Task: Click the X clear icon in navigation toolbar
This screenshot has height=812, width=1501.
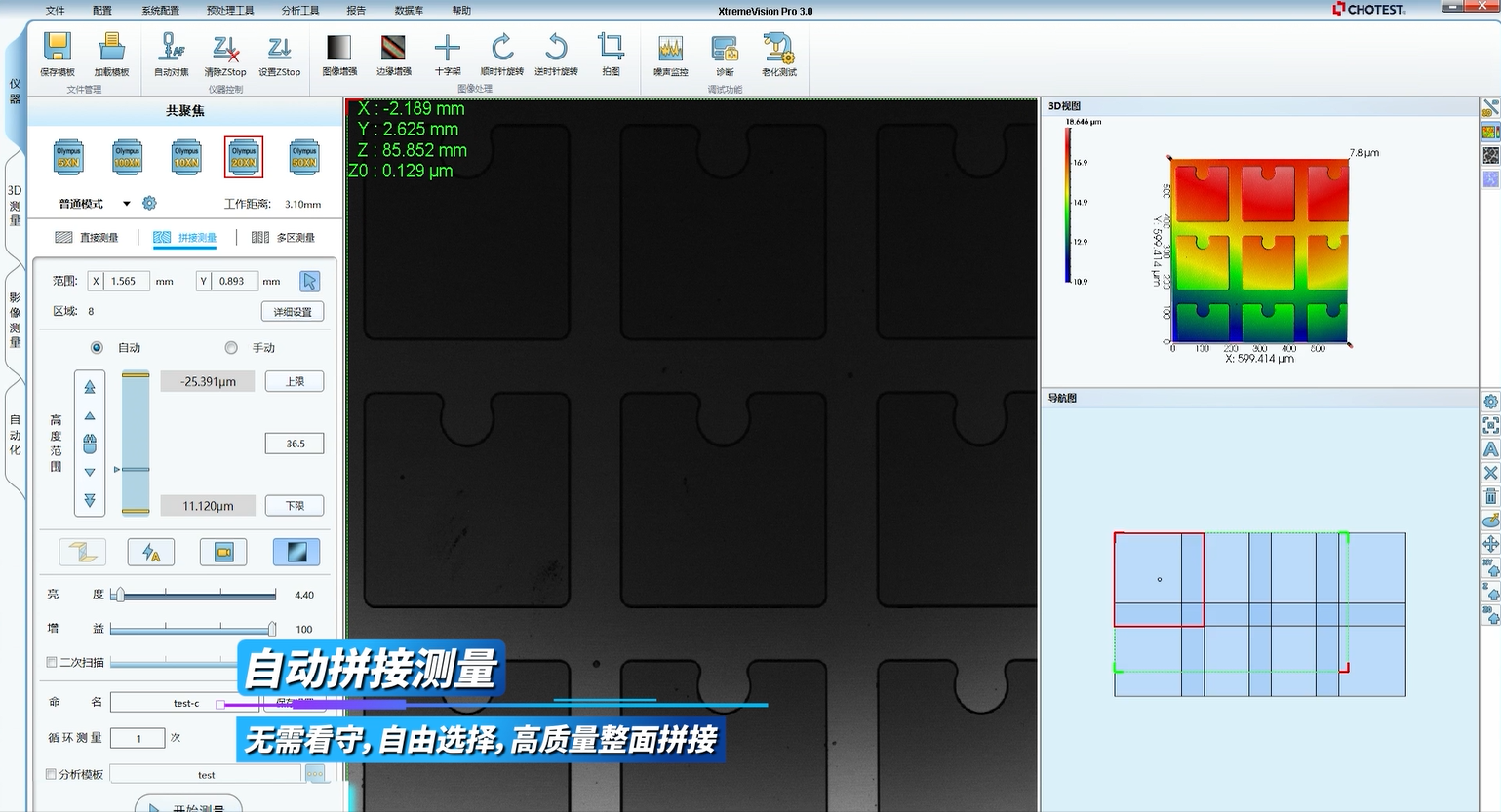Action: (1490, 473)
